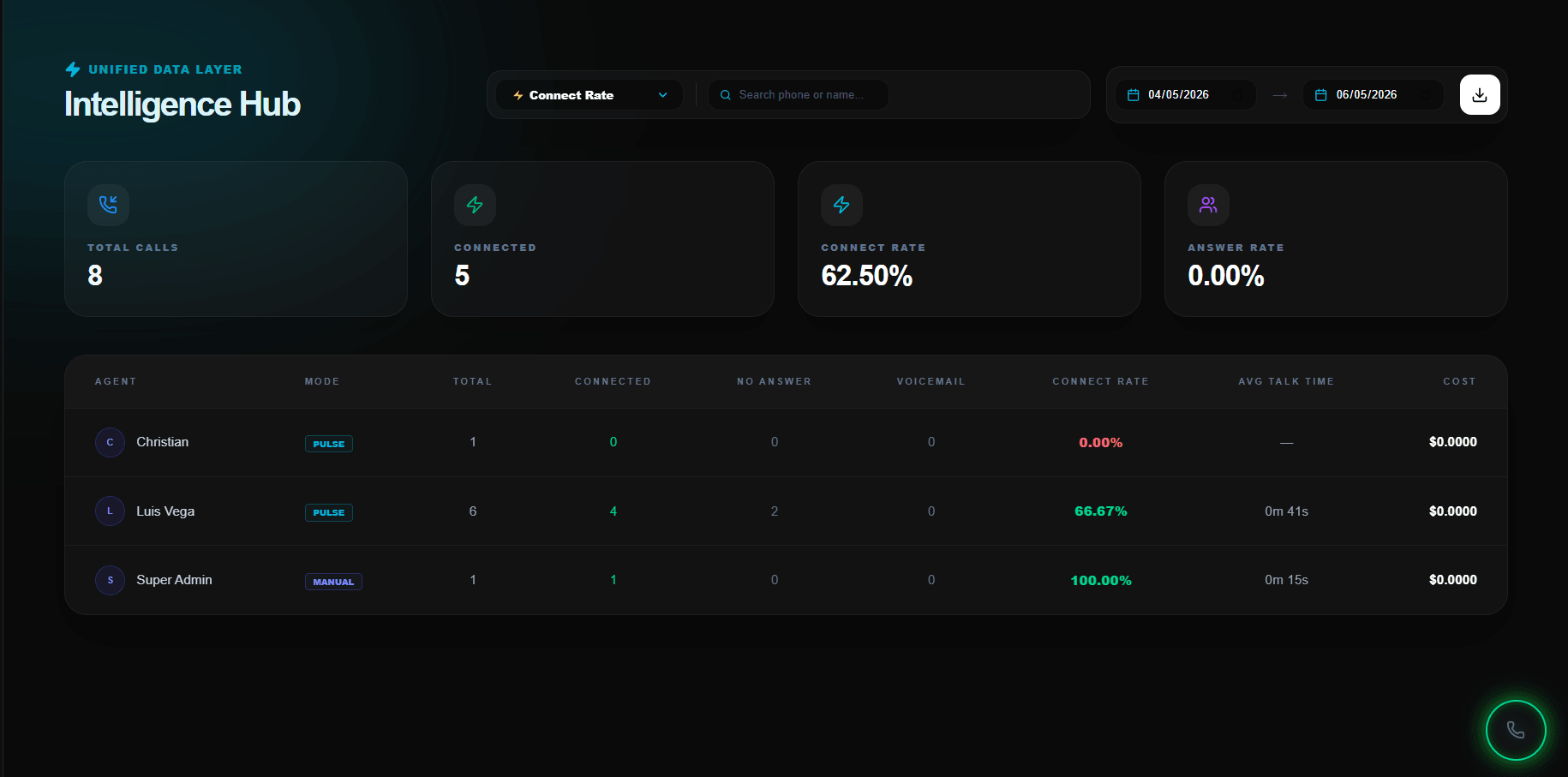Sort by the No Answer column header
1568x777 pixels.
tap(775, 381)
